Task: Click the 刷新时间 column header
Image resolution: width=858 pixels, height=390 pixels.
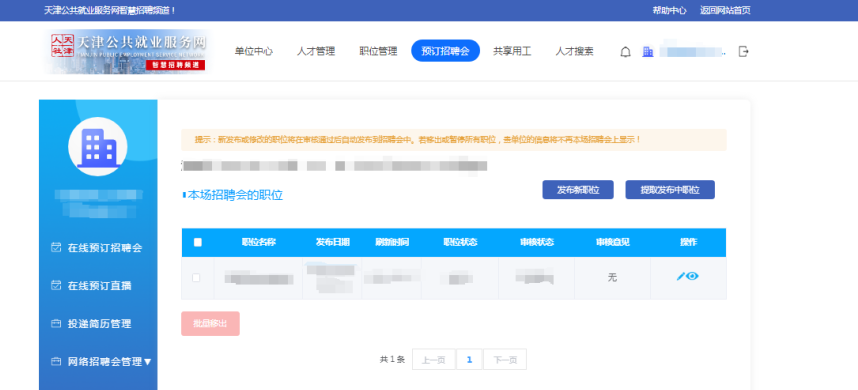Action: click(x=392, y=242)
